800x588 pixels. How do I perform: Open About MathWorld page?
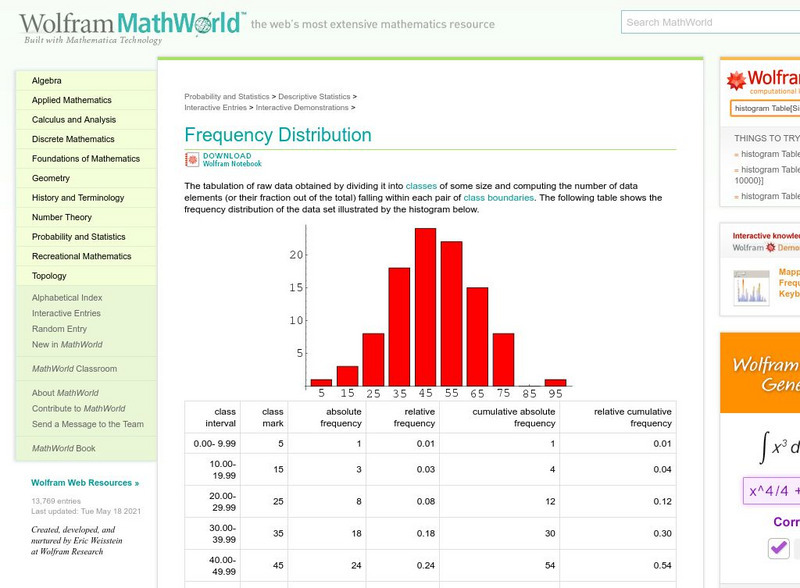pyautogui.click(x=65, y=393)
